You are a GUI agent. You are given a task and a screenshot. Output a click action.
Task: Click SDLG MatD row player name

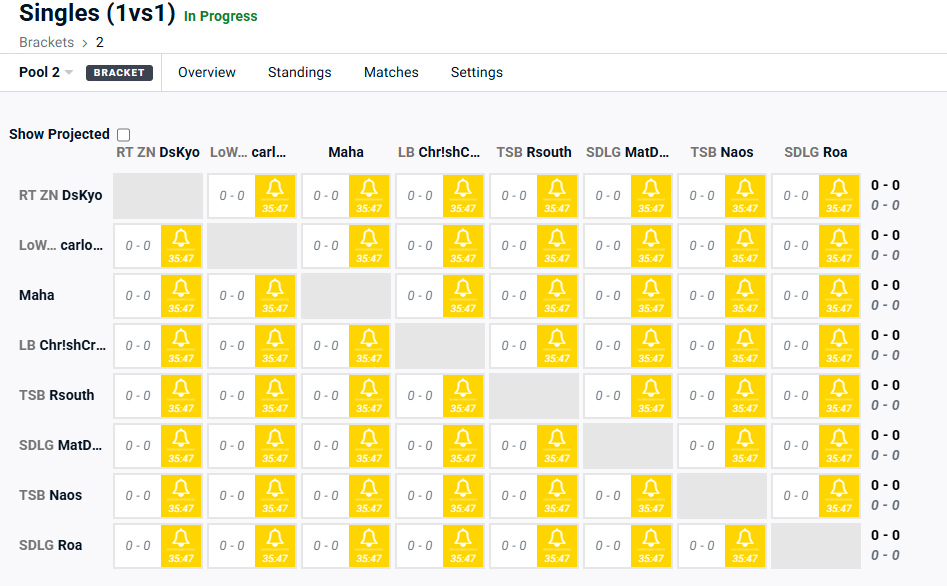60,445
